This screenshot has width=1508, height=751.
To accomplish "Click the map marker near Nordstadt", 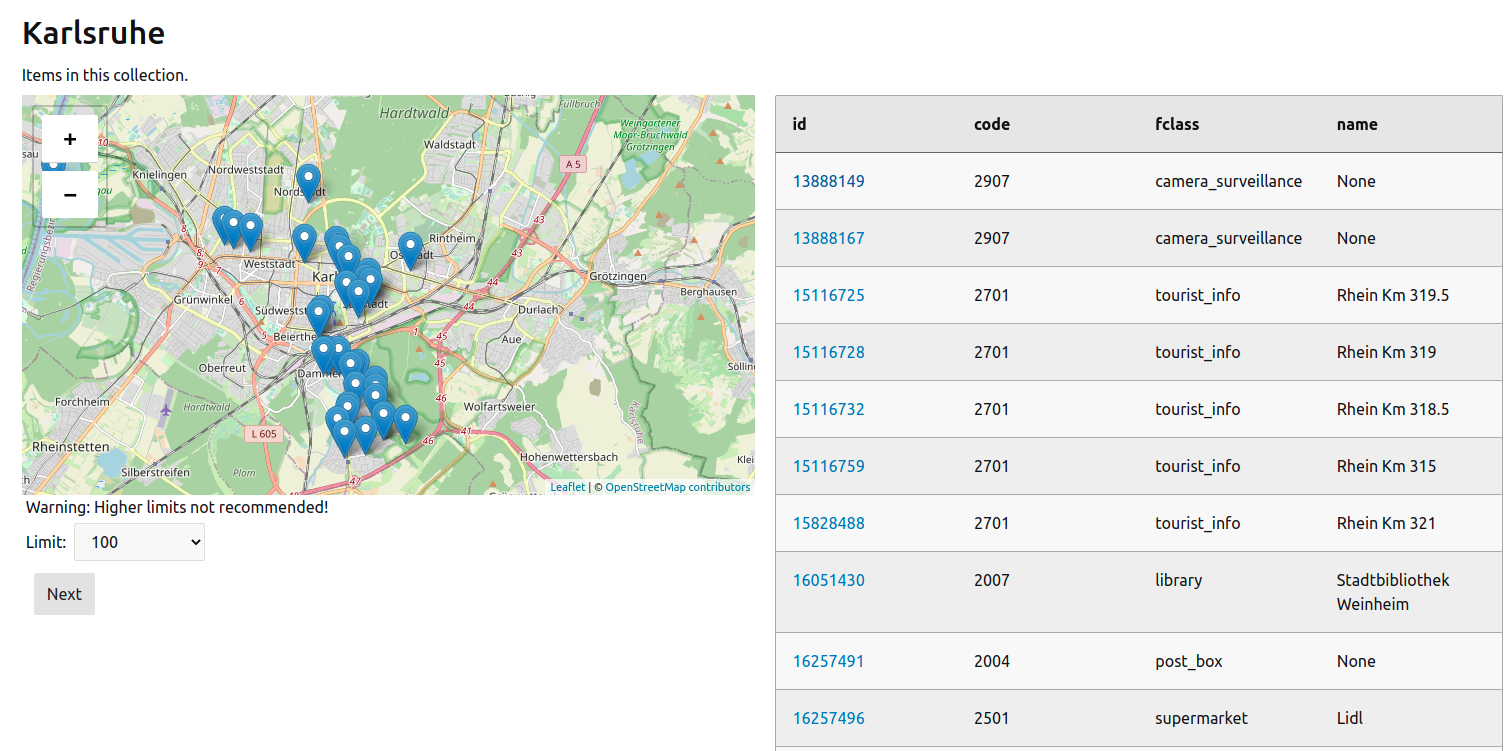I will click(x=308, y=182).
